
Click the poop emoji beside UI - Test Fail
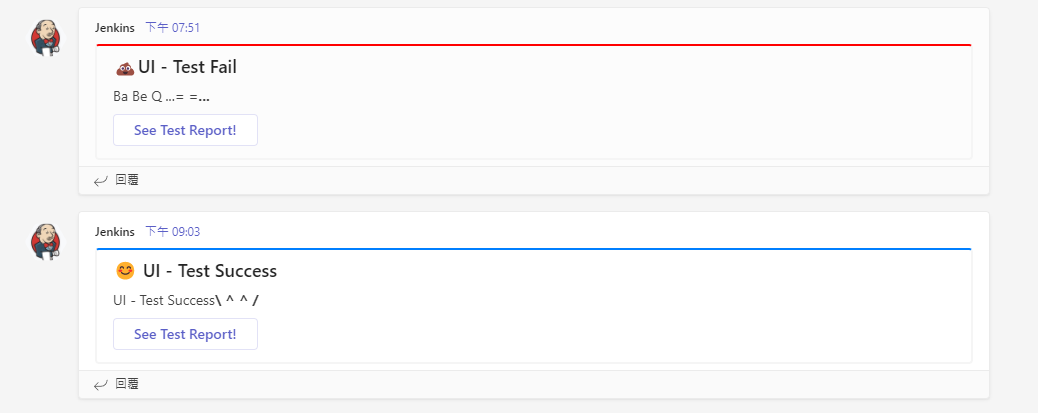tap(125, 68)
